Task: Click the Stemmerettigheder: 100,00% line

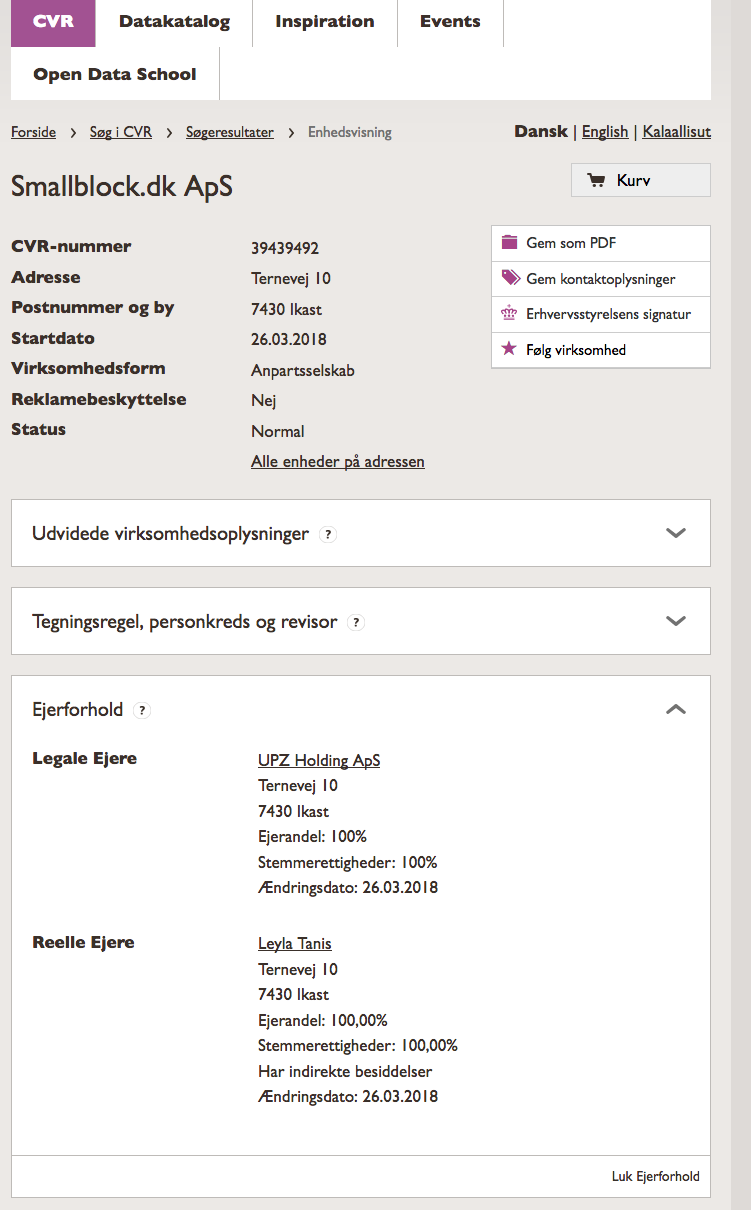Action: coord(358,1046)
